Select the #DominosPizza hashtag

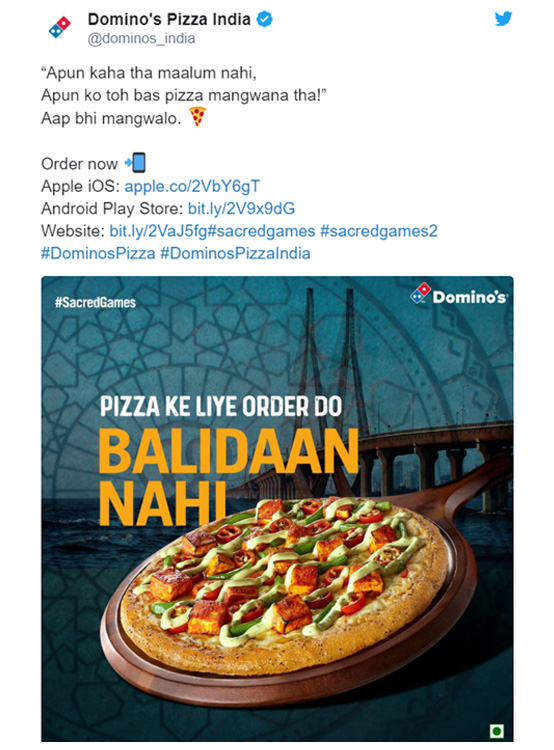98,253
